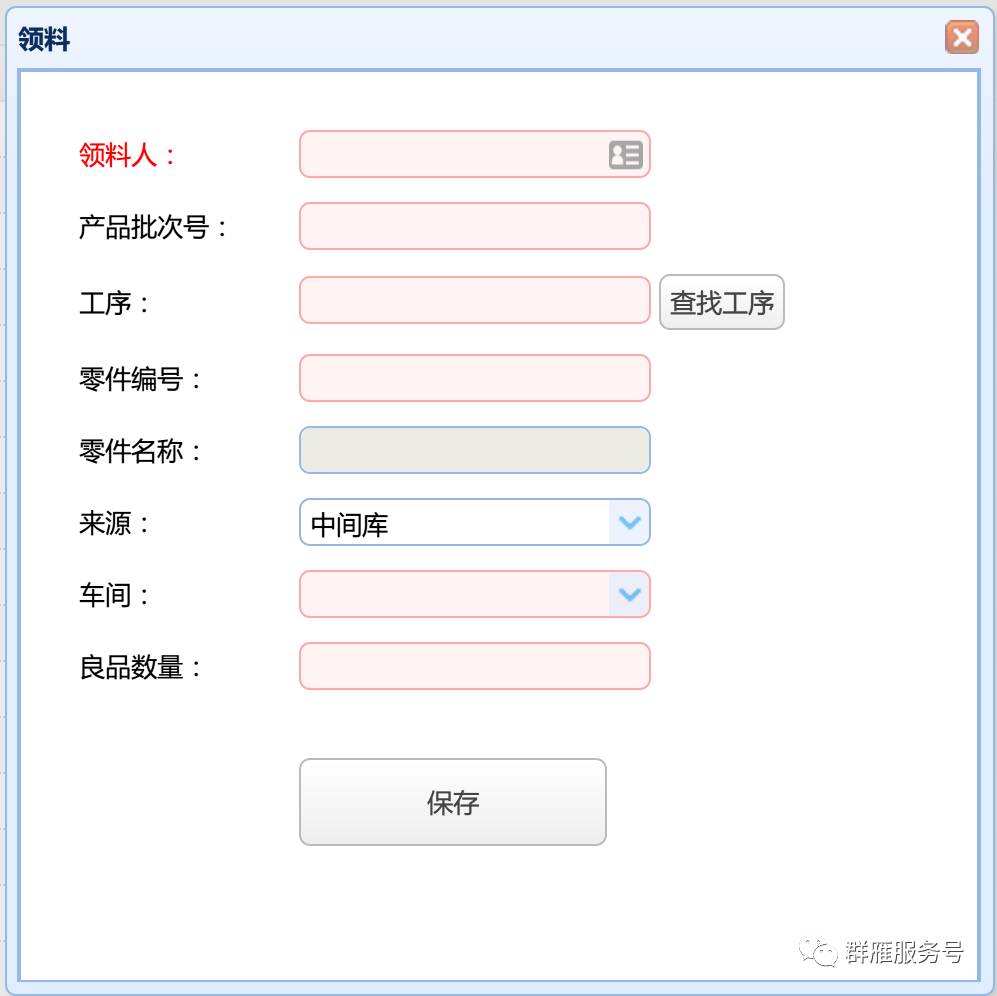The height and width of the screenshot is (996, 997).
Task: Close the 领料 dialog window
Action: [x=962, y=38]
